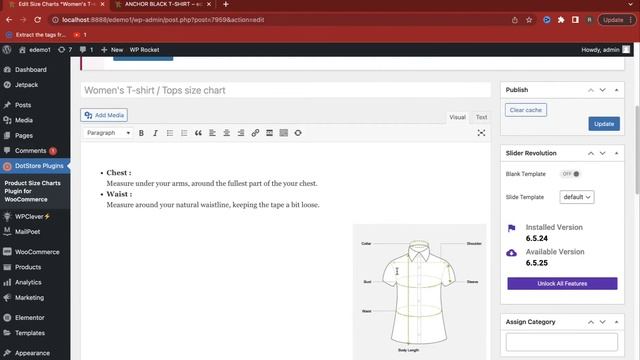Click the size chart title field

coord(286,90)
